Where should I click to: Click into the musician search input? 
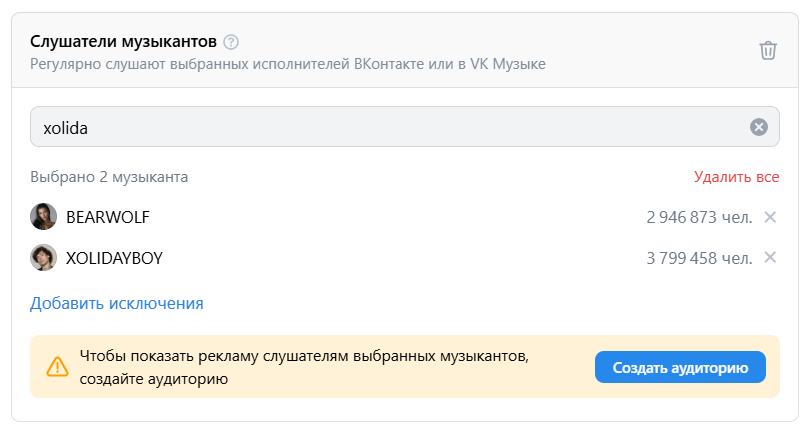coord(390,127)
